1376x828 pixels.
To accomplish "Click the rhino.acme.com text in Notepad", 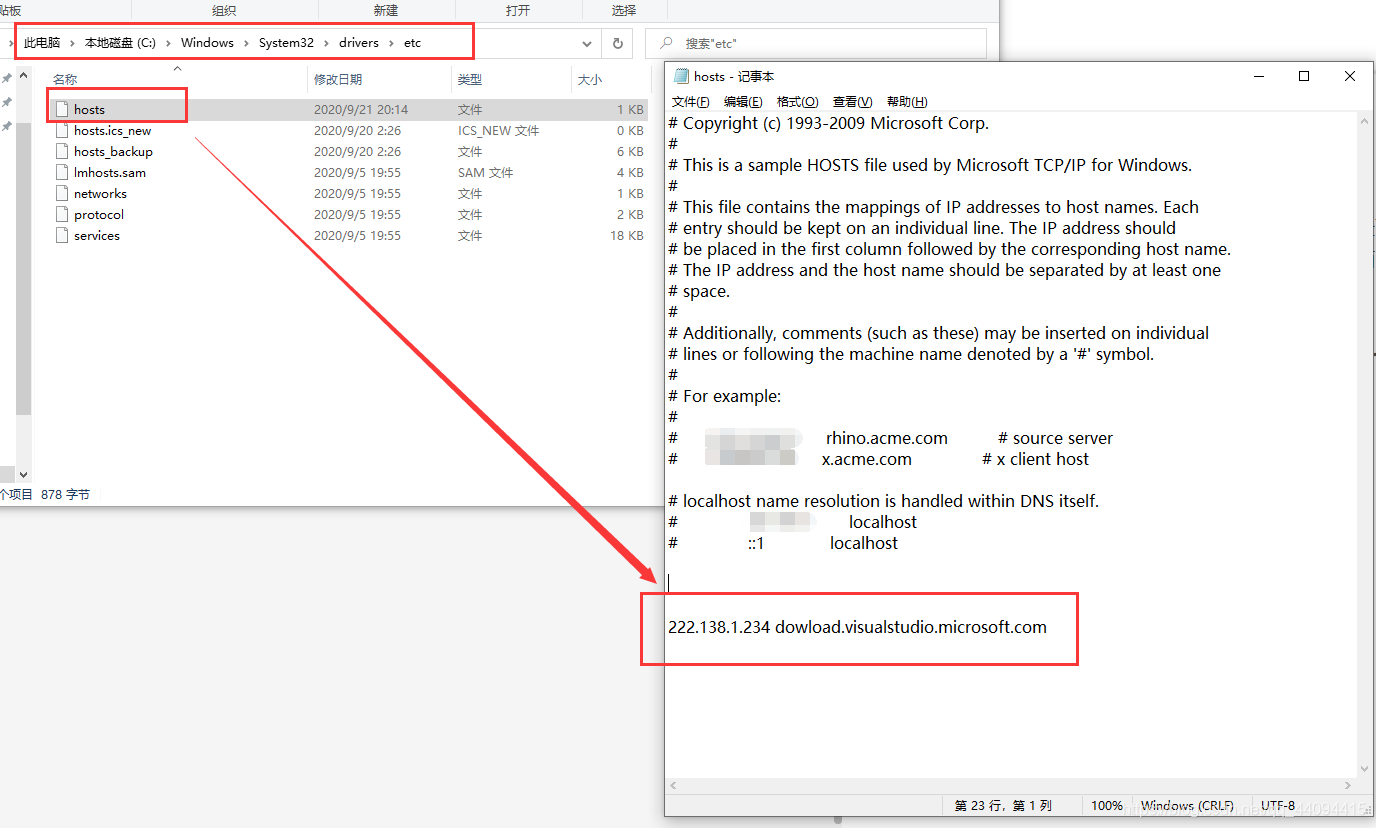I will (x=886, y=438).
